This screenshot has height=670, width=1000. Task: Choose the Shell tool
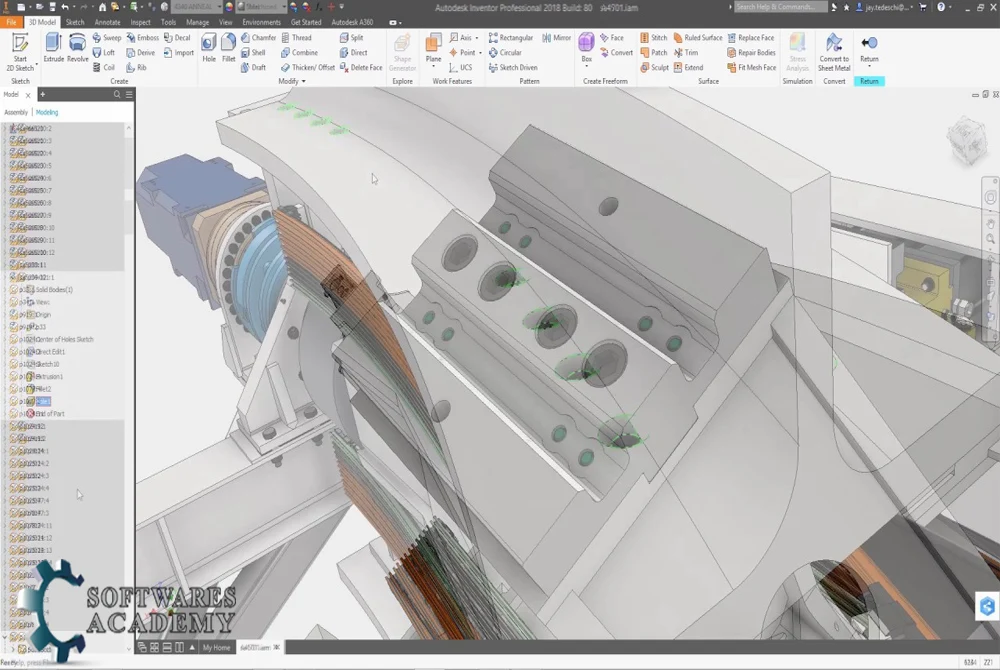click(253, 53)
